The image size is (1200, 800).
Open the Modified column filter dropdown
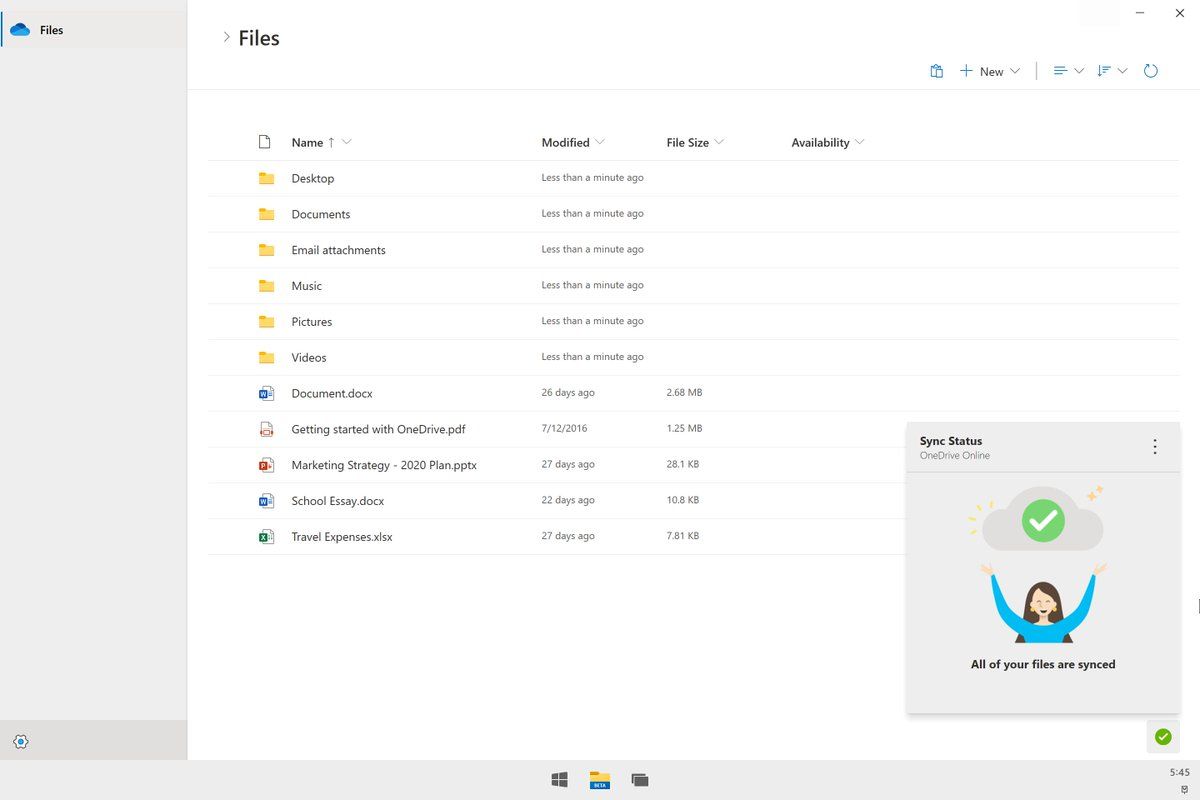599,142
